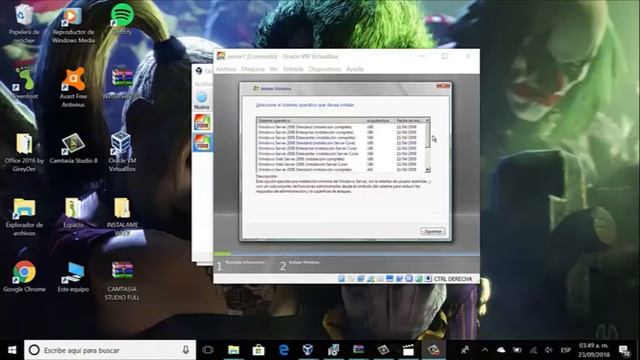Open the Office 2016 by GireyOer folder
Screen dimensions: 640x360
24,152
